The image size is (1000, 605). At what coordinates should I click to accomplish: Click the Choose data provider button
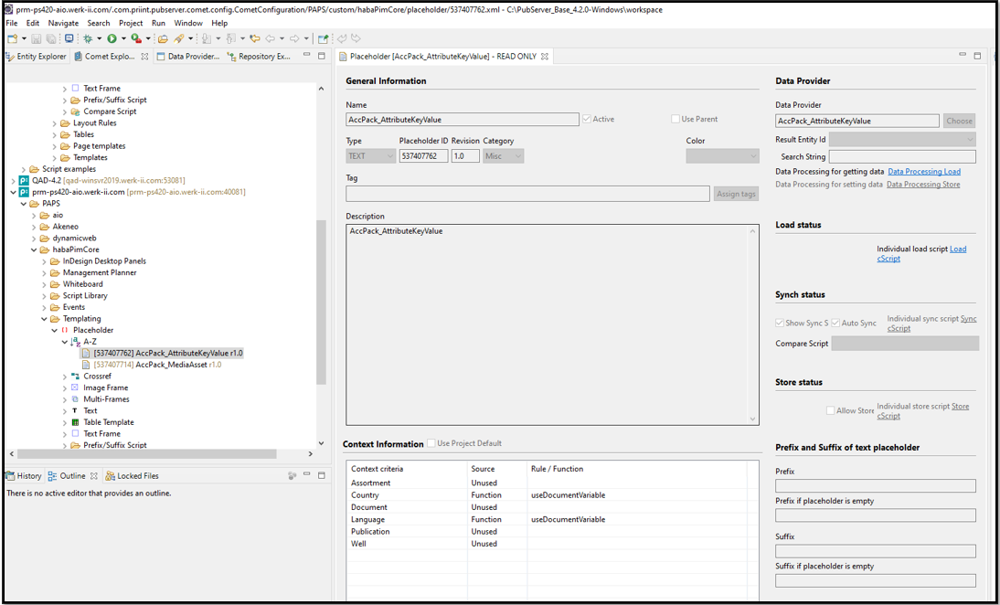coord(959,121)
